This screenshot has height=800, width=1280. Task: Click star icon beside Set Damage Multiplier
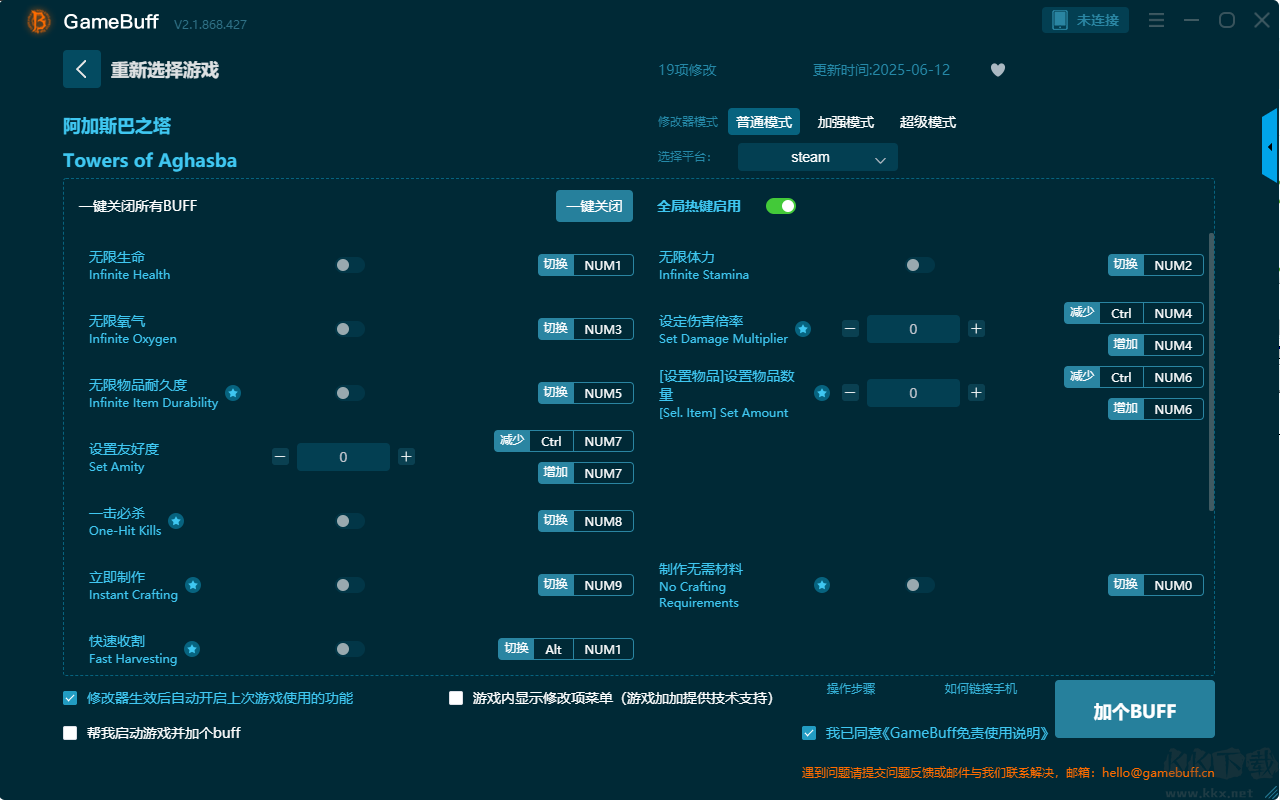pyautogui.click(x=803, y=329)
